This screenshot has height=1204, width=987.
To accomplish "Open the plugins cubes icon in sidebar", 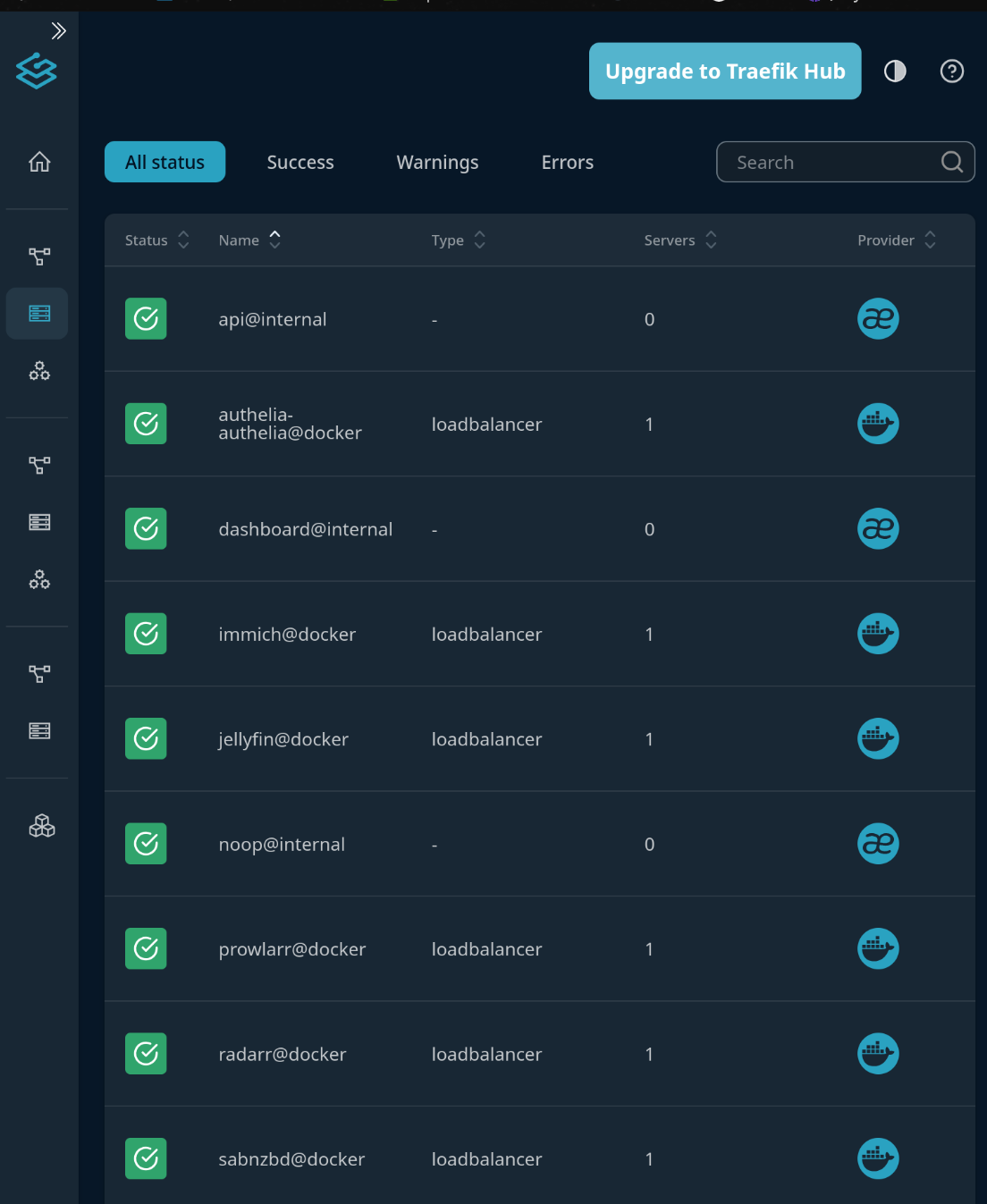I will coord(41,826).
